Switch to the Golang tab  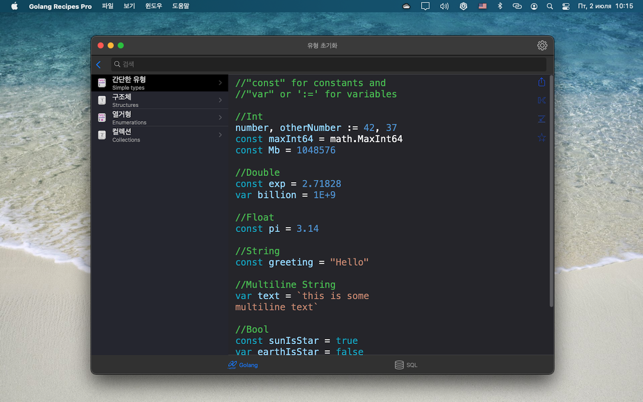pyautogui.click(x=243, y=365)
